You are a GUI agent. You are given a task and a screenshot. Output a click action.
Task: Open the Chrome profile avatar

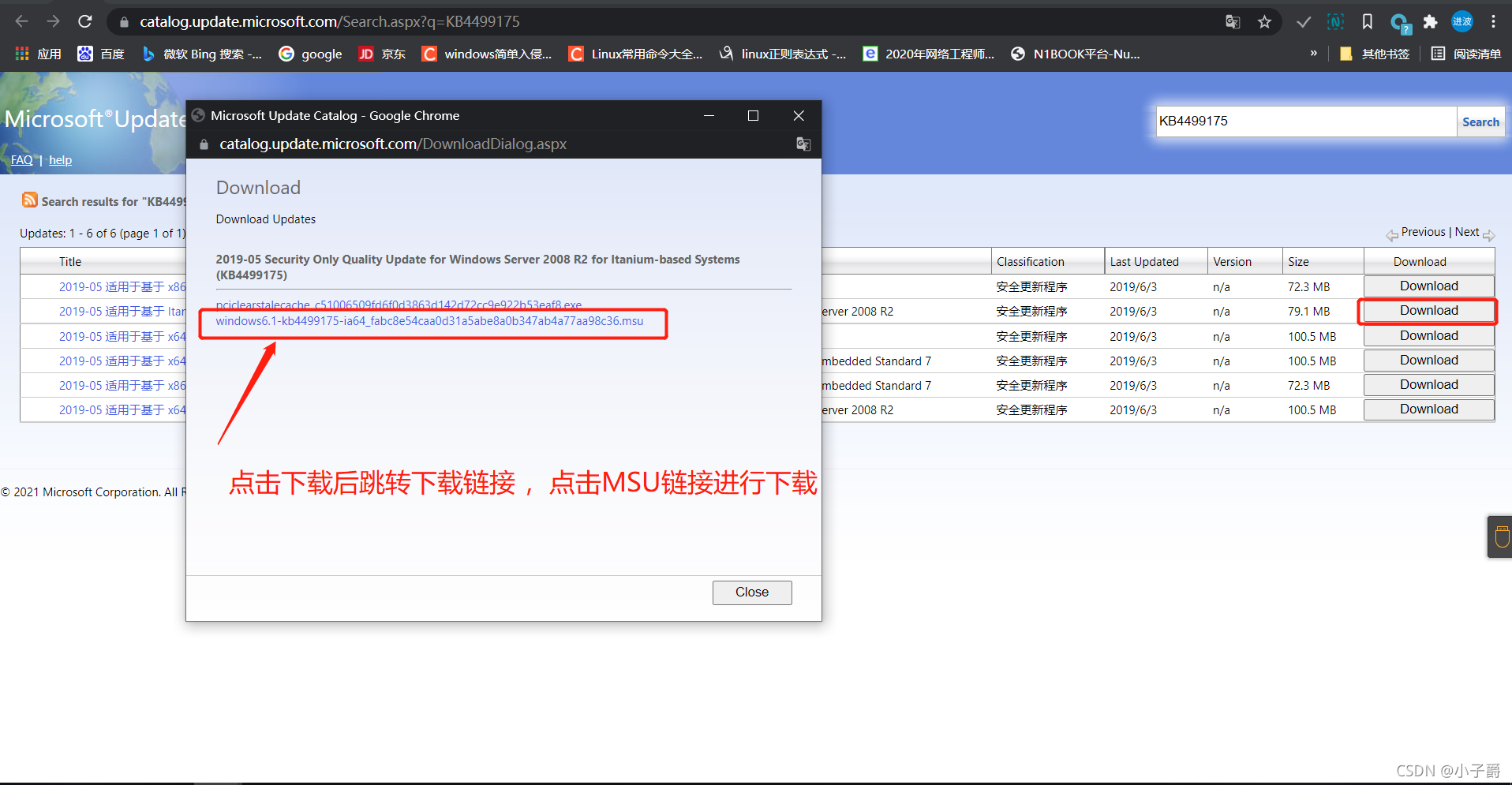[x=1461, y=22]
